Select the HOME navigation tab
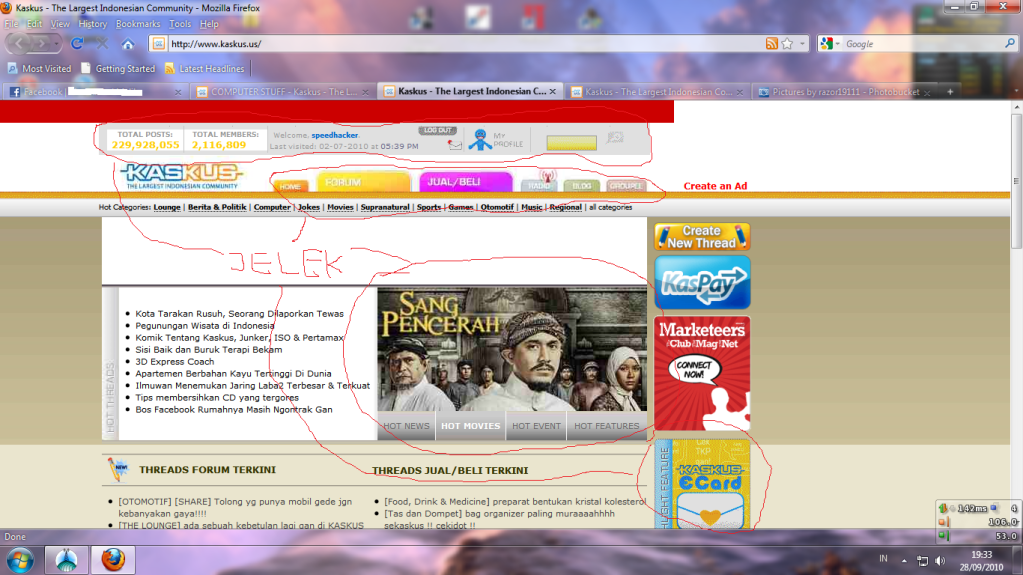This screenshot has width=1023, height=575. [290, 186]
